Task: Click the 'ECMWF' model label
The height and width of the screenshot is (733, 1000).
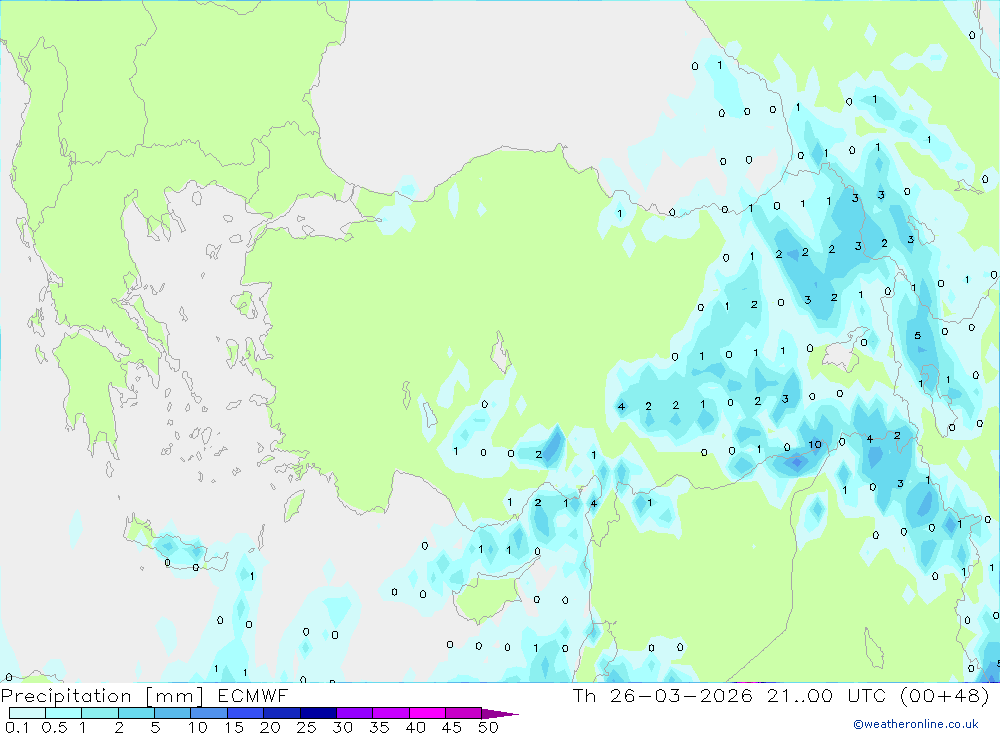Action: (x=253, y=696)
